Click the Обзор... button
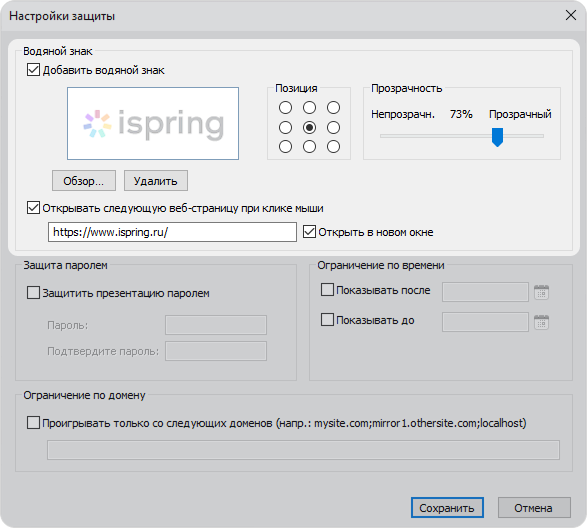The width and height of the screenshot is (587, 528). tap(84, 181)
